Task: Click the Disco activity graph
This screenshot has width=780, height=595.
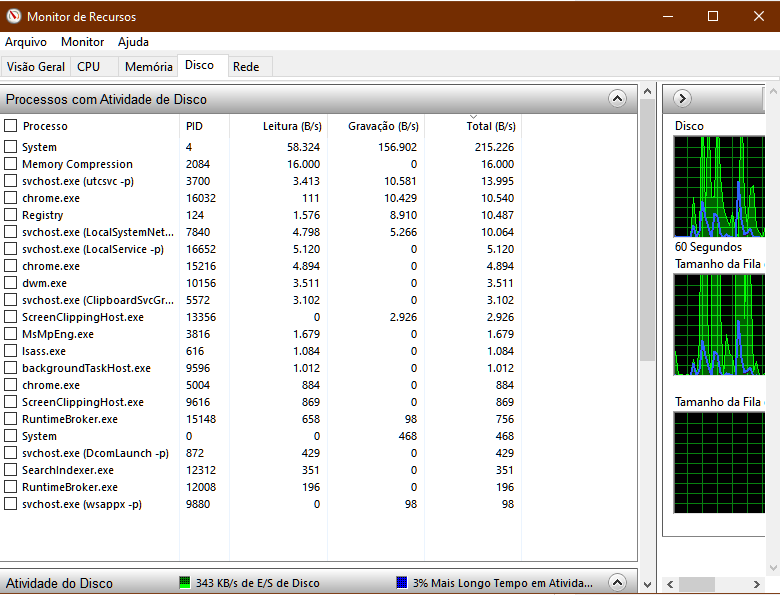Action: coord(719,187)
